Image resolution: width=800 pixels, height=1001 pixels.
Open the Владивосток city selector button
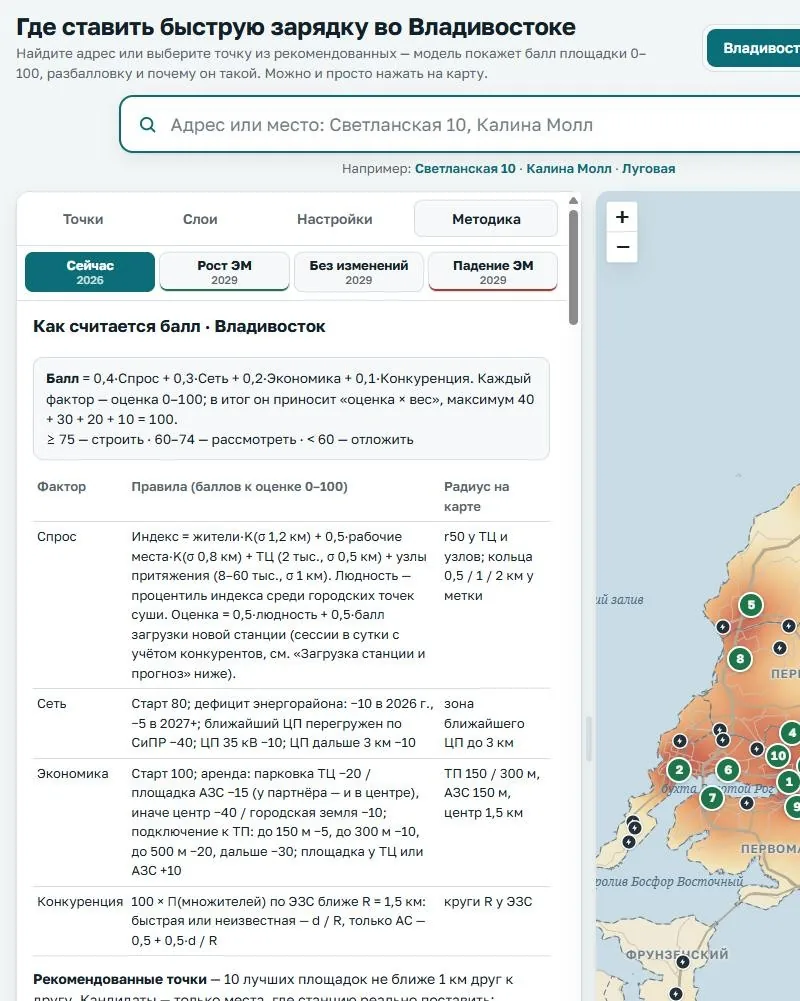(754, 48)
